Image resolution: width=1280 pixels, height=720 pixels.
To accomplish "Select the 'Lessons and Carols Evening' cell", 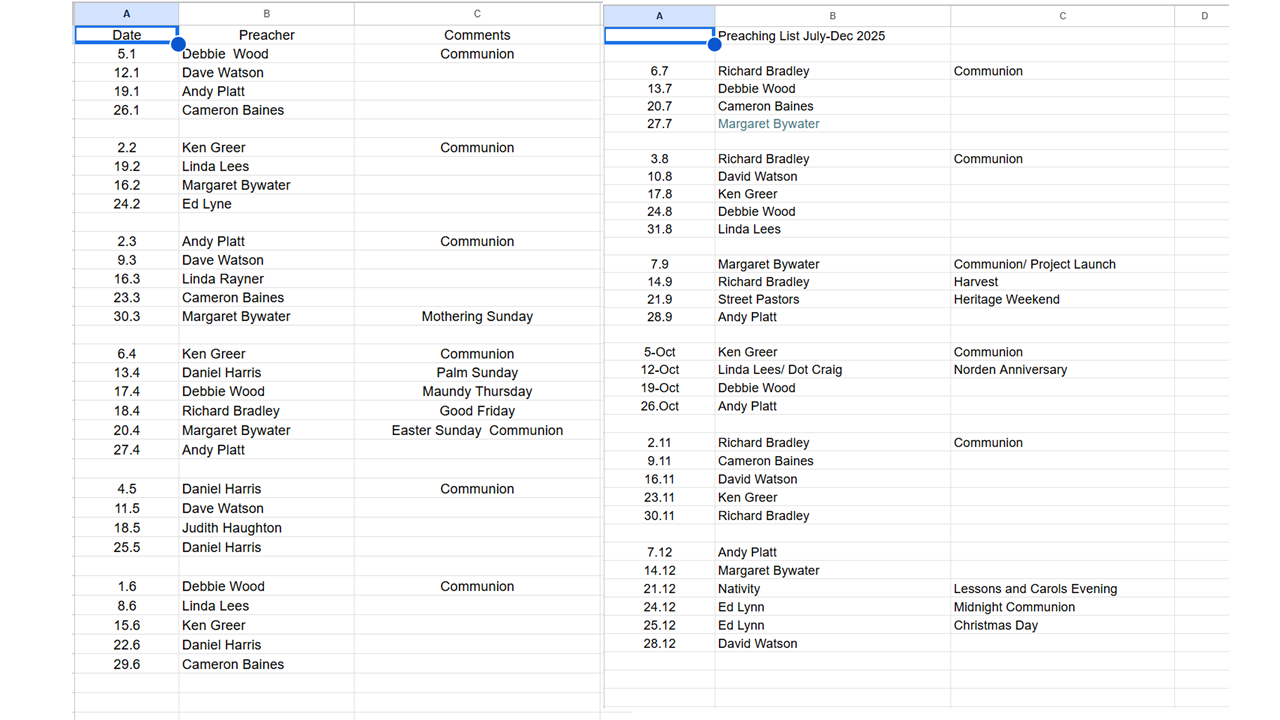I will (1062, 589).
